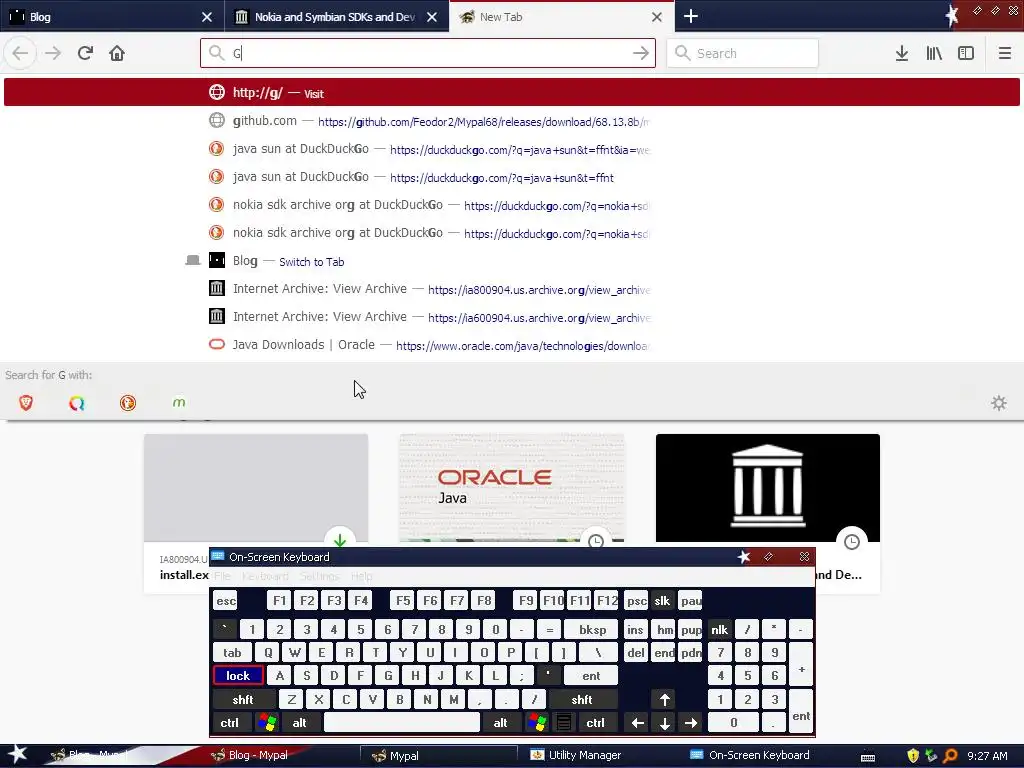Open the Downloads toolbar icon

point(902,53)
